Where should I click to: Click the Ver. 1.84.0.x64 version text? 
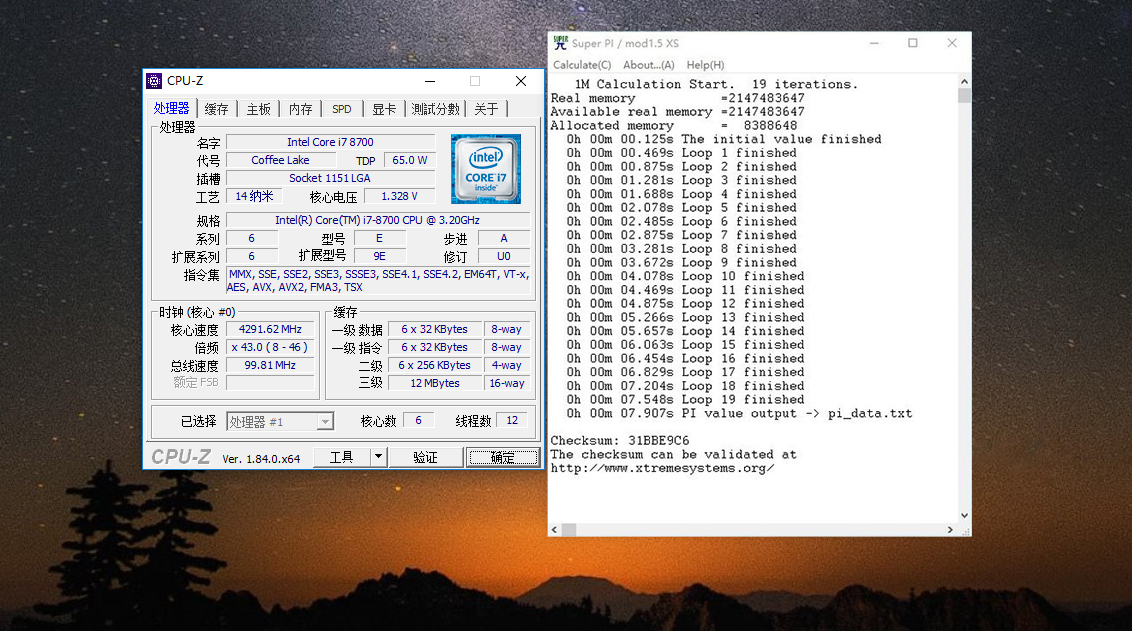point(261,458)
